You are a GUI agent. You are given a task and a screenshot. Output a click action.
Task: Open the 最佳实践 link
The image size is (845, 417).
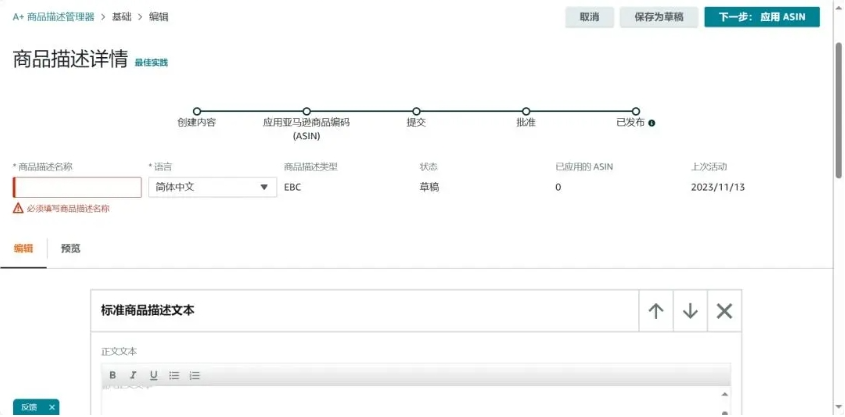[x=151, y=62]
